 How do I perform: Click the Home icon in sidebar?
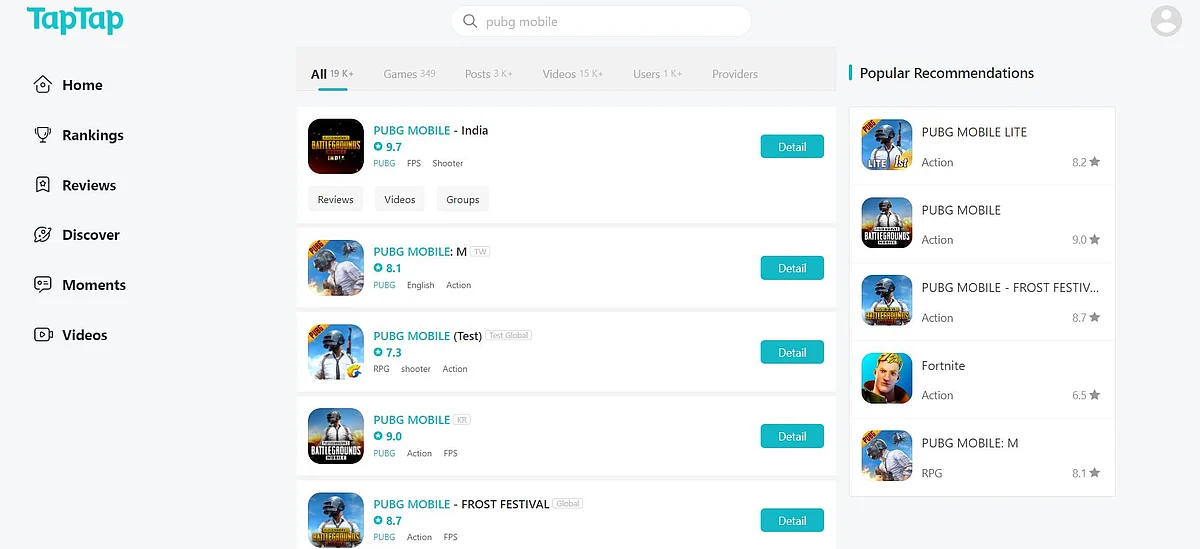coord(42,85)
